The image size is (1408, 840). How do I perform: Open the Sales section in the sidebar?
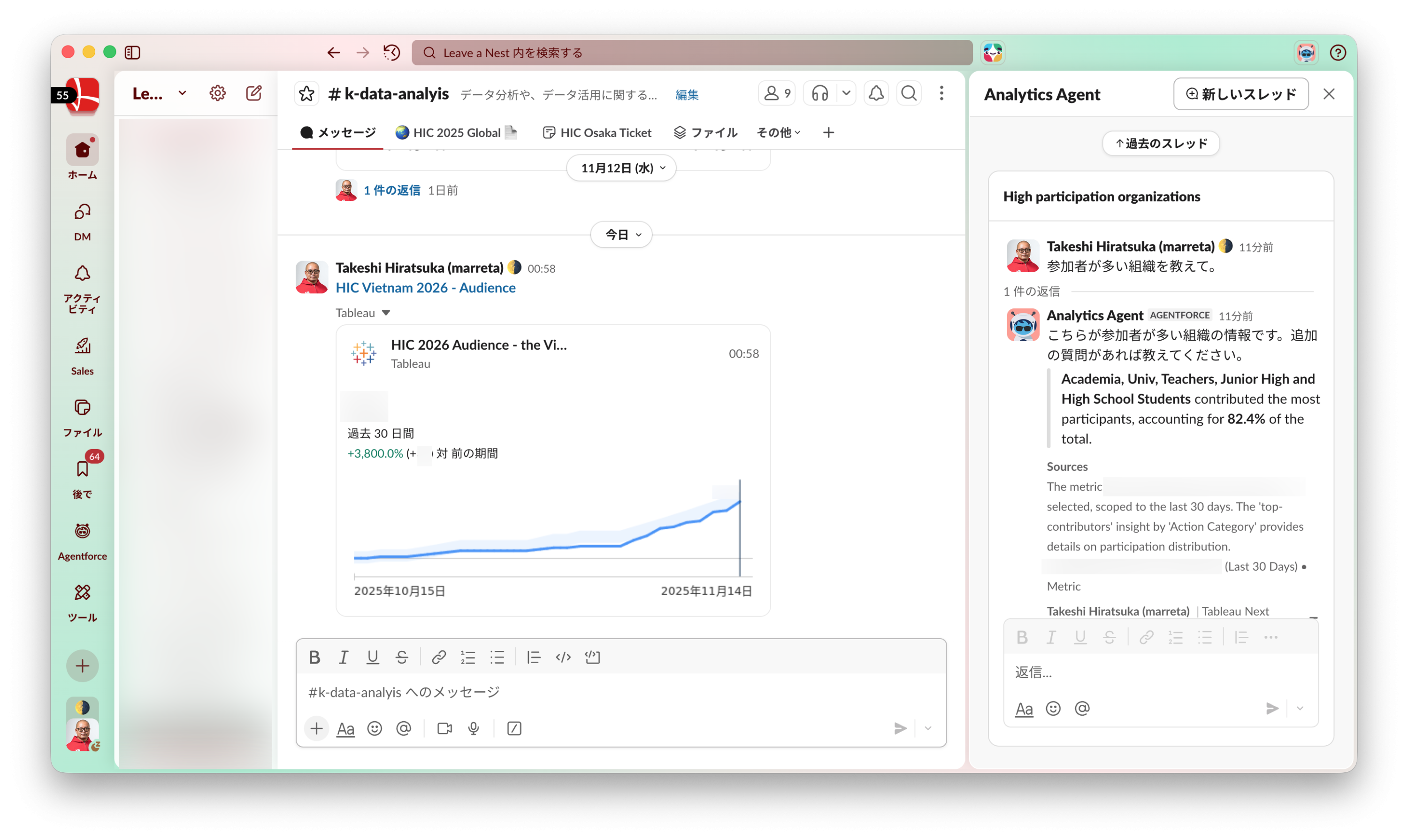pyautogui.click(x=82, y=354)
